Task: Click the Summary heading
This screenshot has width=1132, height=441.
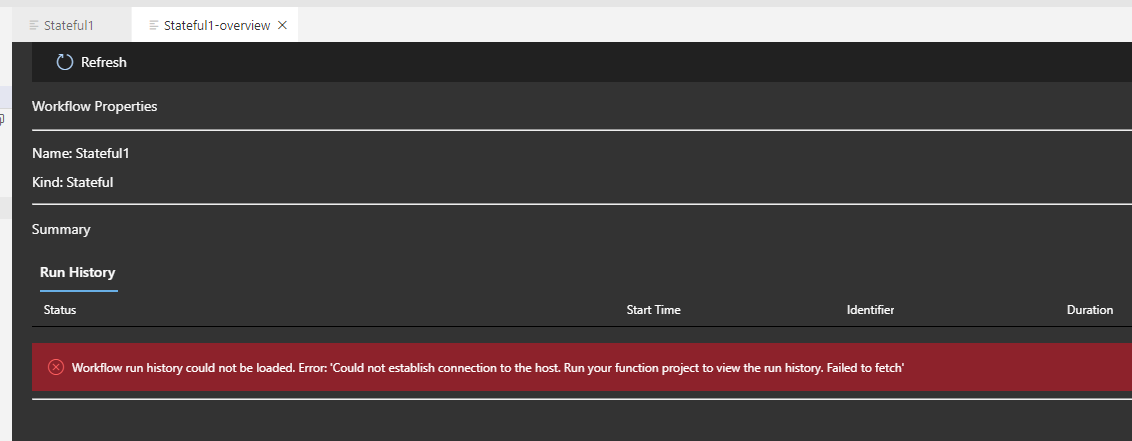Action: [x=61, y=230]
